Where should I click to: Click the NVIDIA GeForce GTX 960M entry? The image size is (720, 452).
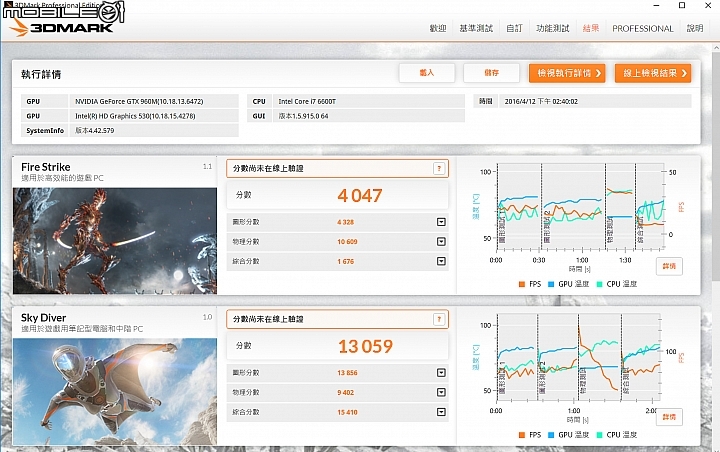tap(154, 102)
